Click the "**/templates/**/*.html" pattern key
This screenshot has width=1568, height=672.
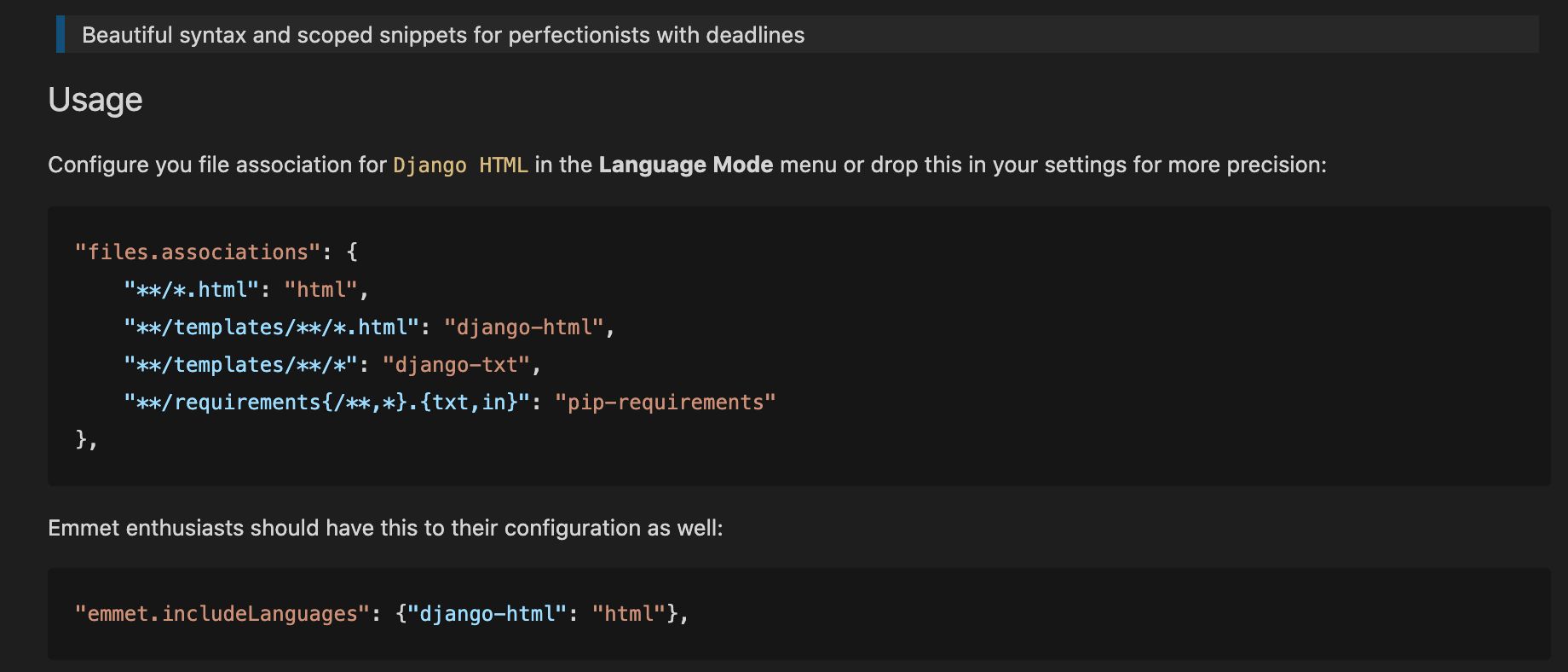(271, 327)
